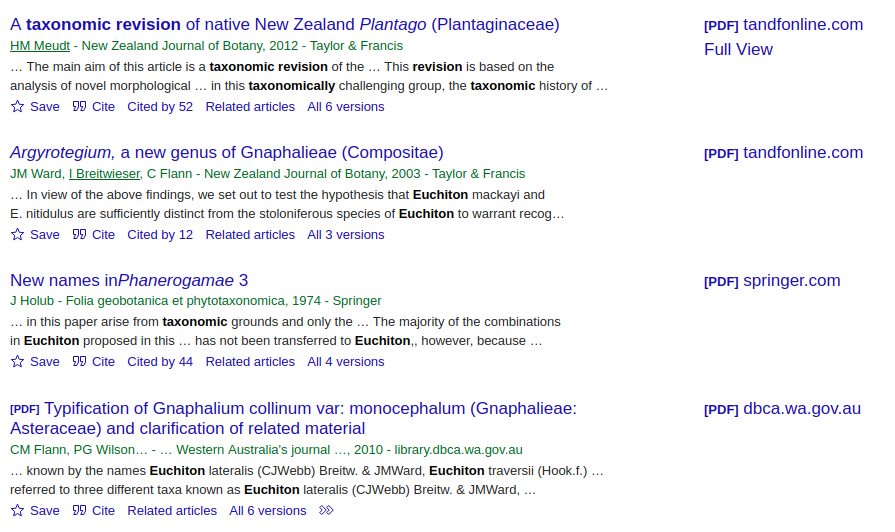Viewport: 895px width, 532px height.
Task: Click the Save star icon under the Plantago article
Action: tap(17, 106)
